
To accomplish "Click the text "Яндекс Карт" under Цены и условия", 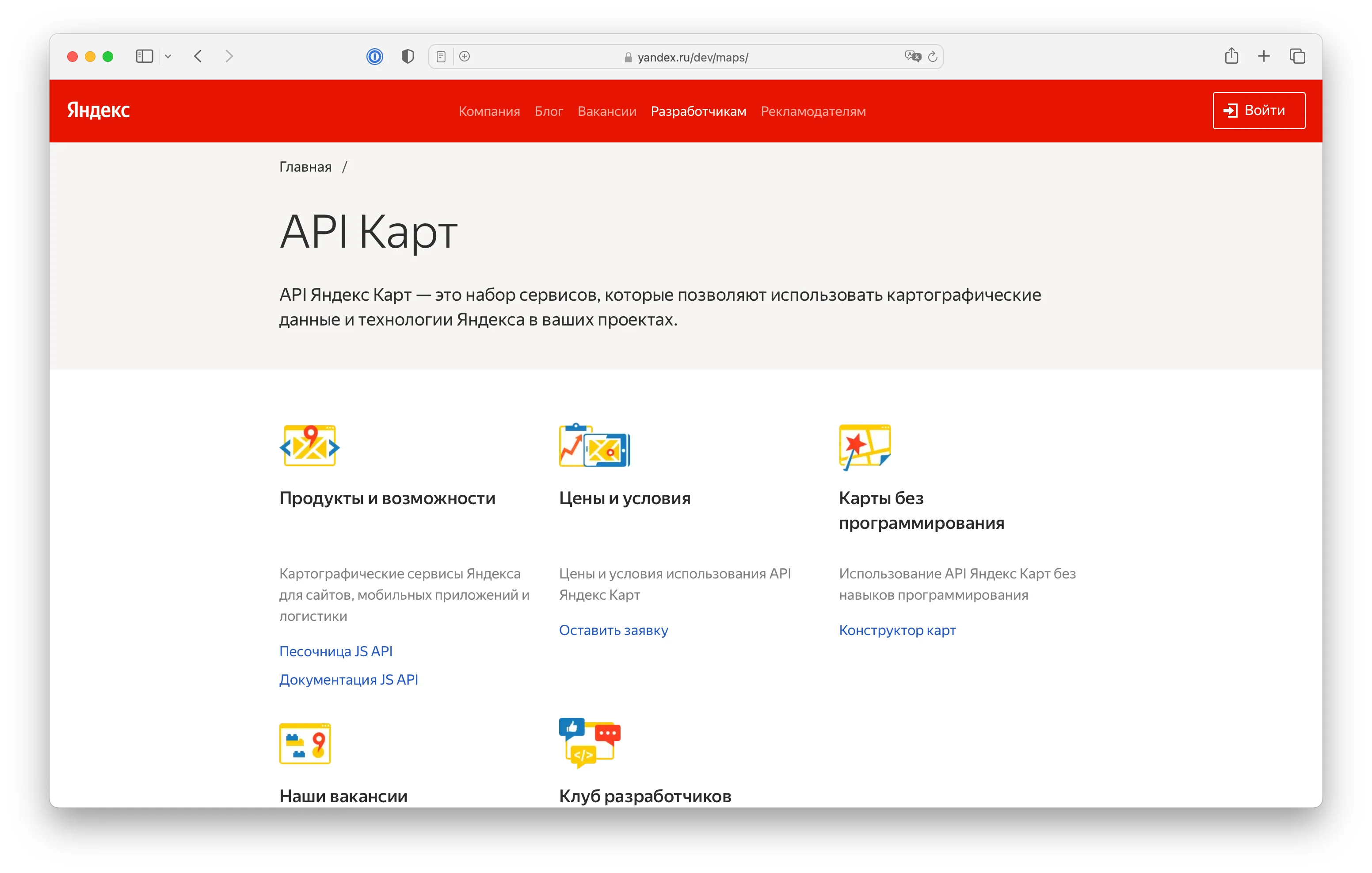I will 599,595.
